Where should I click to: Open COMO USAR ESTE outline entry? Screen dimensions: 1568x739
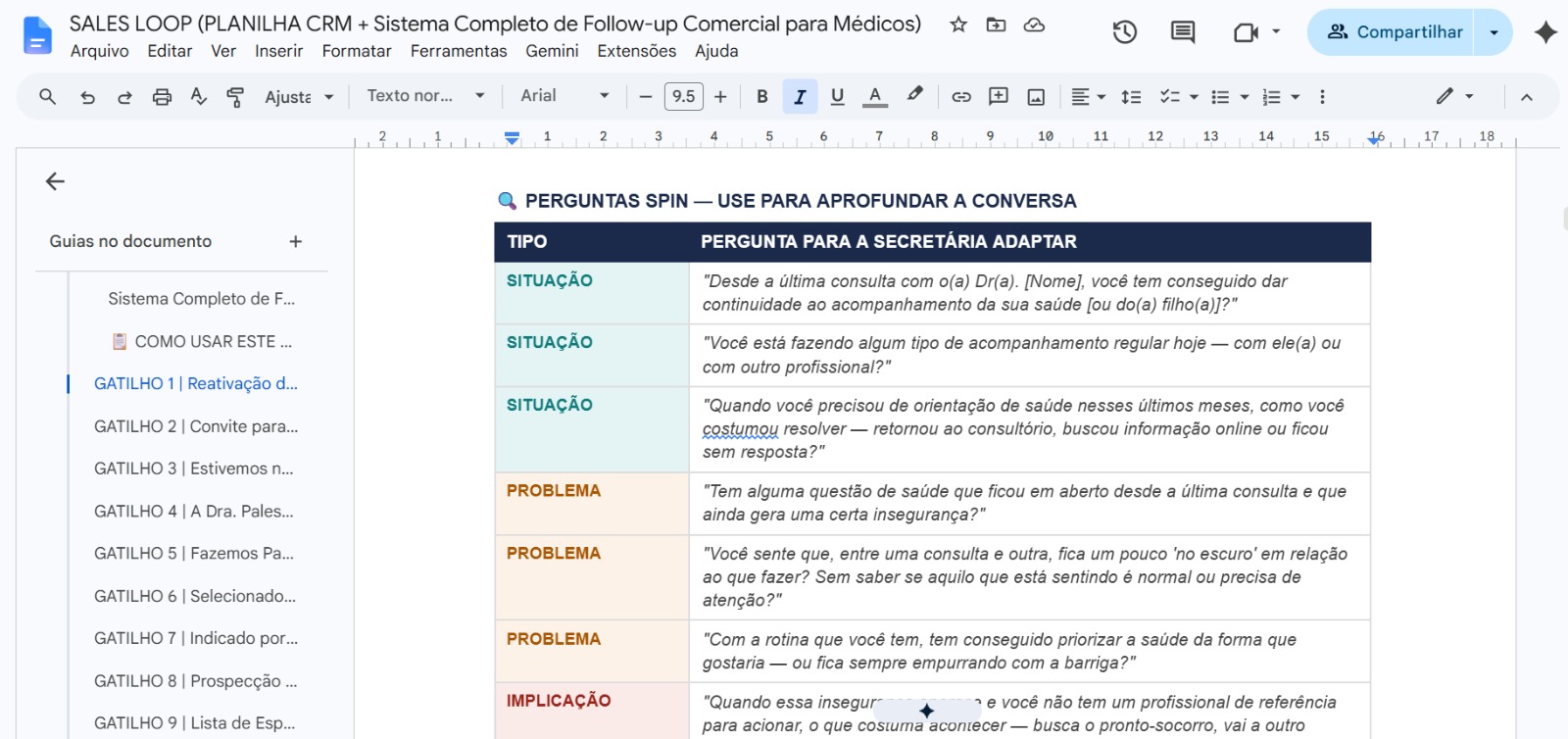pyautogui.click(x=202, y=341)
